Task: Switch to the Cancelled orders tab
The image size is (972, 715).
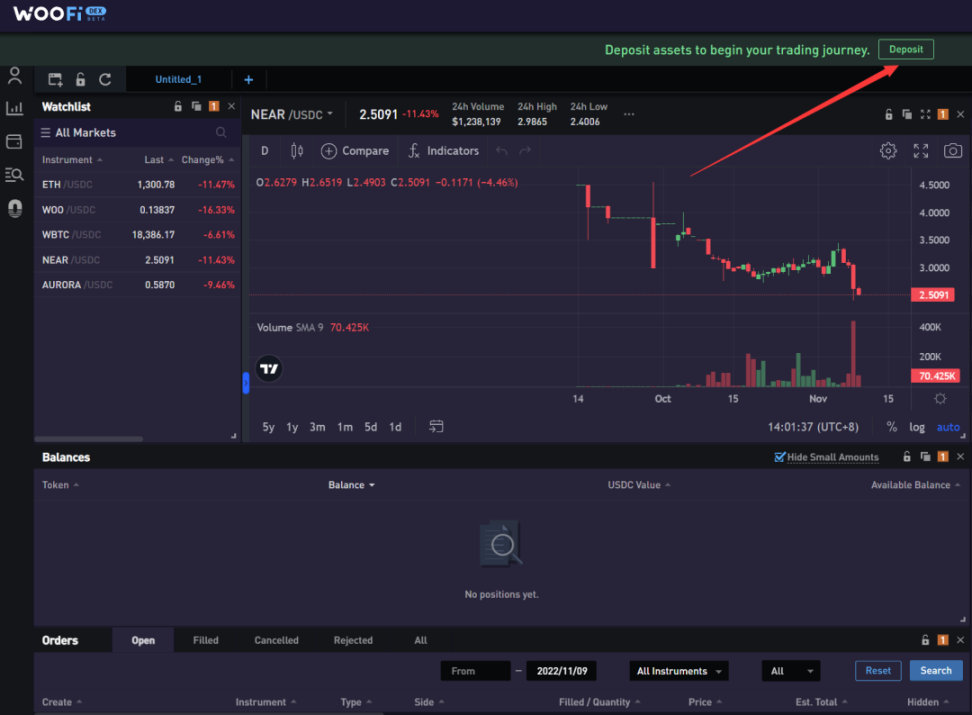Action: tap(276, 640)
